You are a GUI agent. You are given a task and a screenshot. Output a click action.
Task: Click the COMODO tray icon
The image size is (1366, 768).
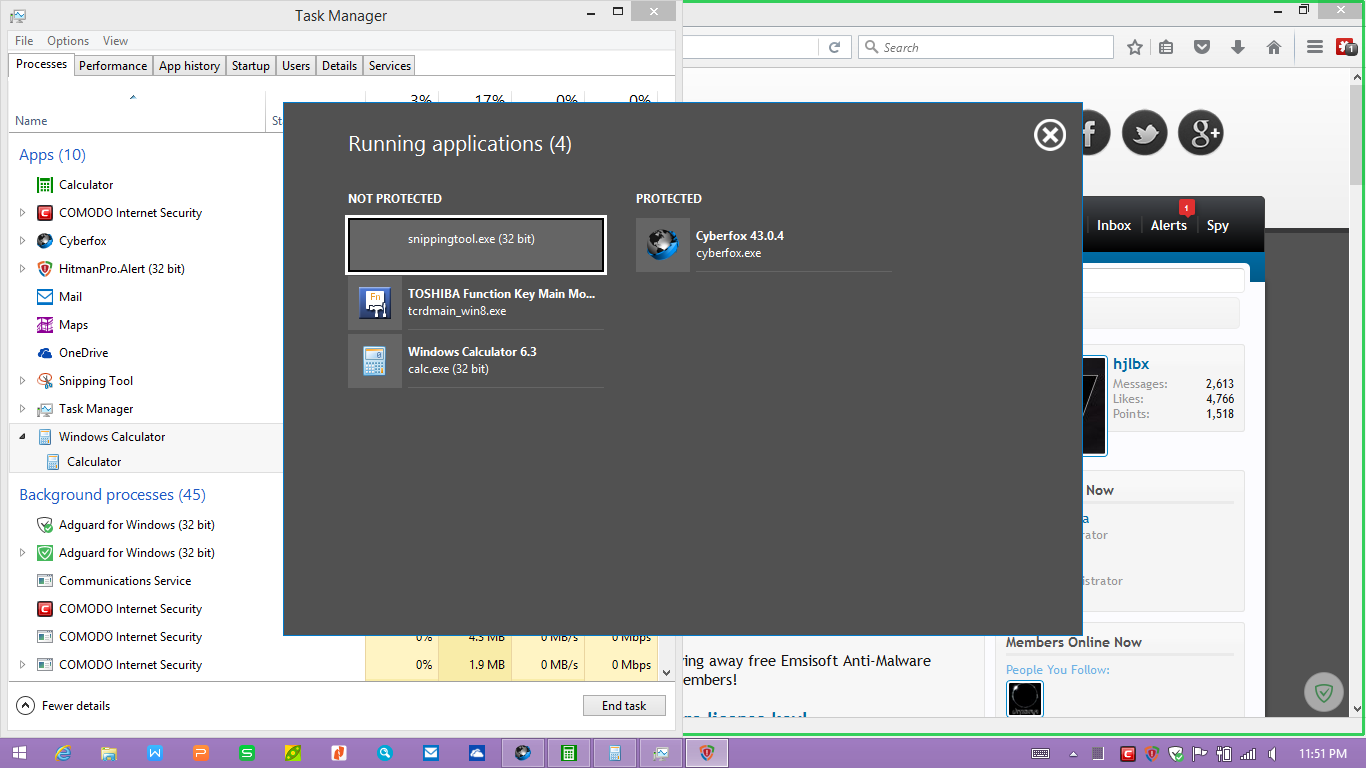click(x=1127, y=753)
